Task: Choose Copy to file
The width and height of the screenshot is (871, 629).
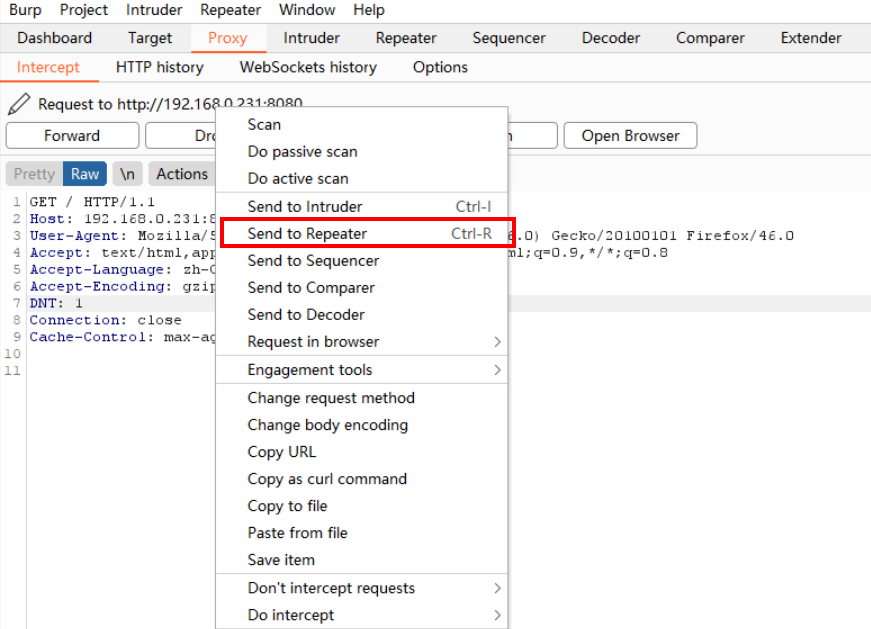Action: tap(362, 506)
